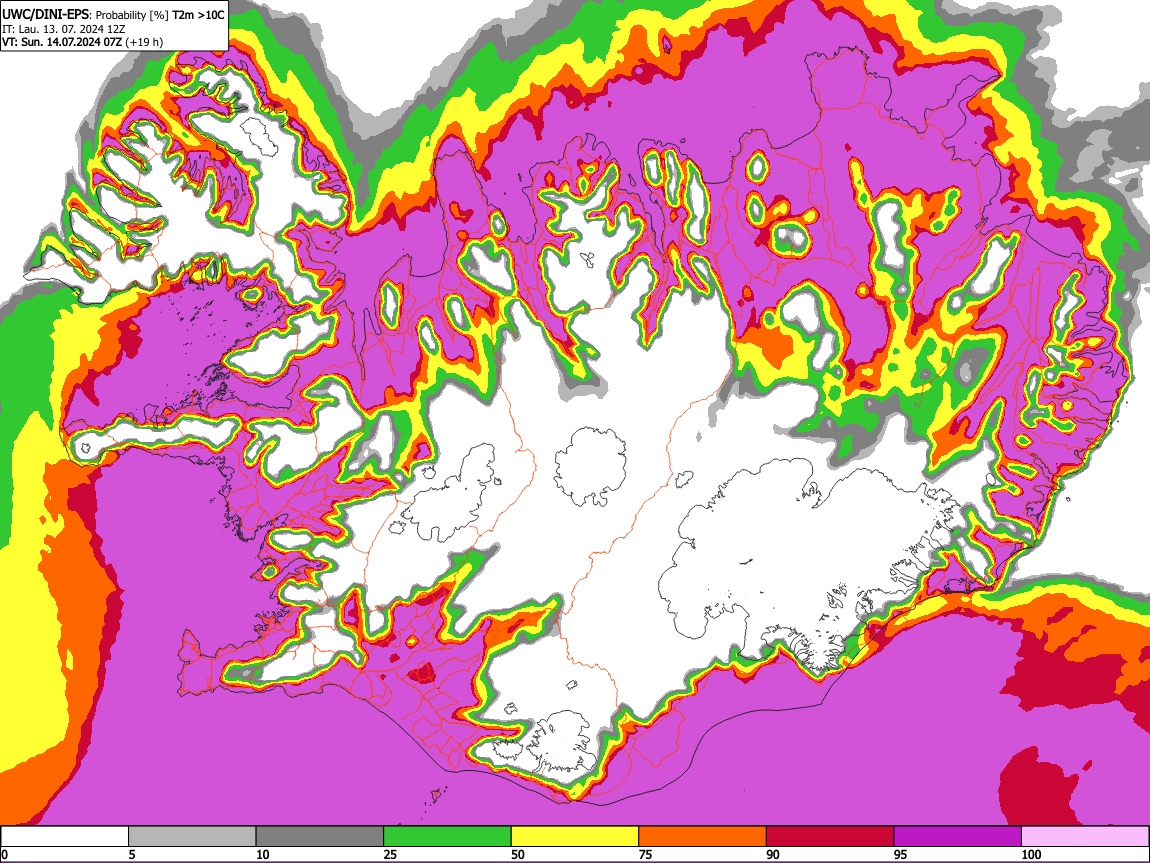Click legend tick label '5'
The width and height of the screenshot is (1150, 863).
click(x=132, y=854)
